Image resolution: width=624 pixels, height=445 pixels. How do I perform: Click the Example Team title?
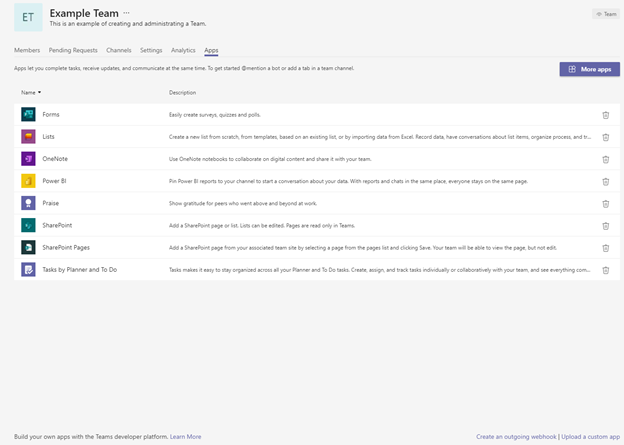tap(84, 13)
